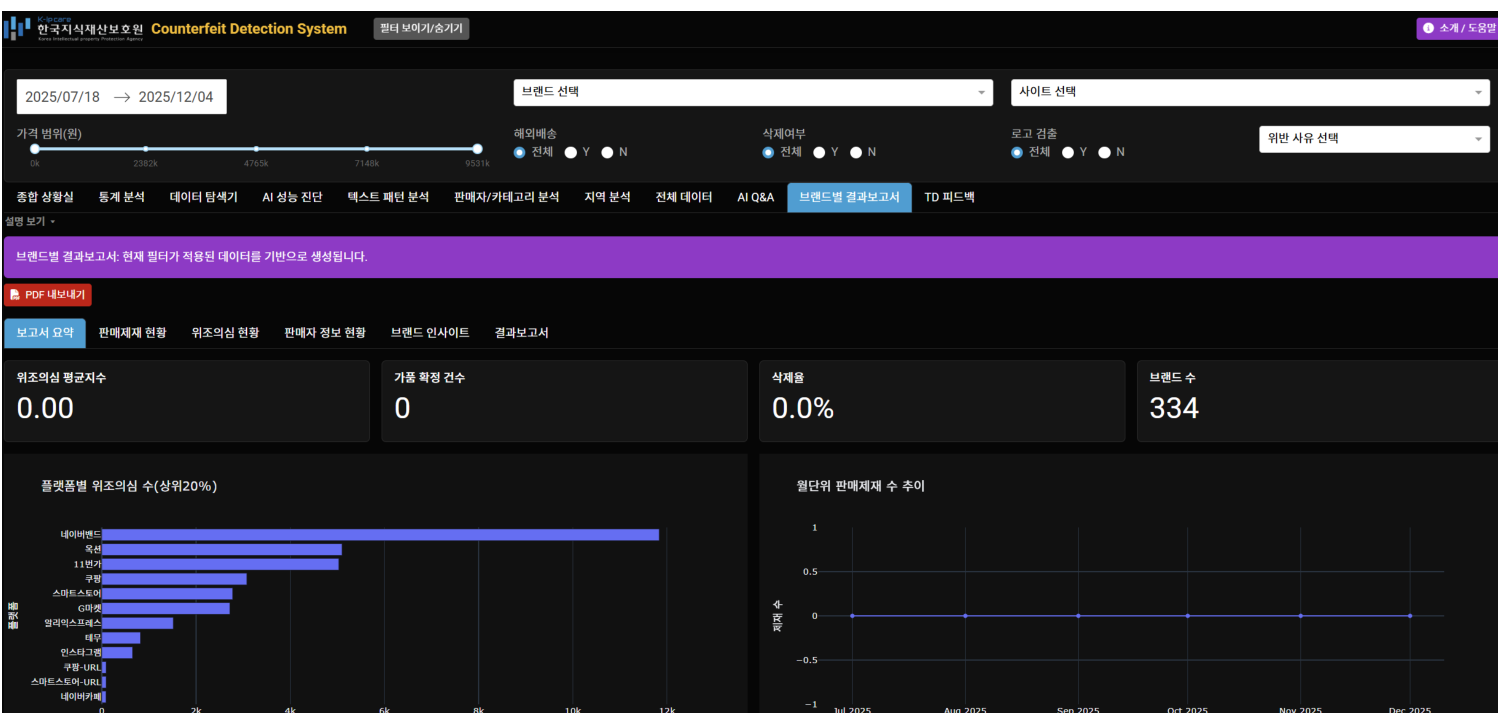The width and height of the screenshot is (1498, 713).
Task: Switch to the 지역 분석 tab
Action: pos(607,197)
